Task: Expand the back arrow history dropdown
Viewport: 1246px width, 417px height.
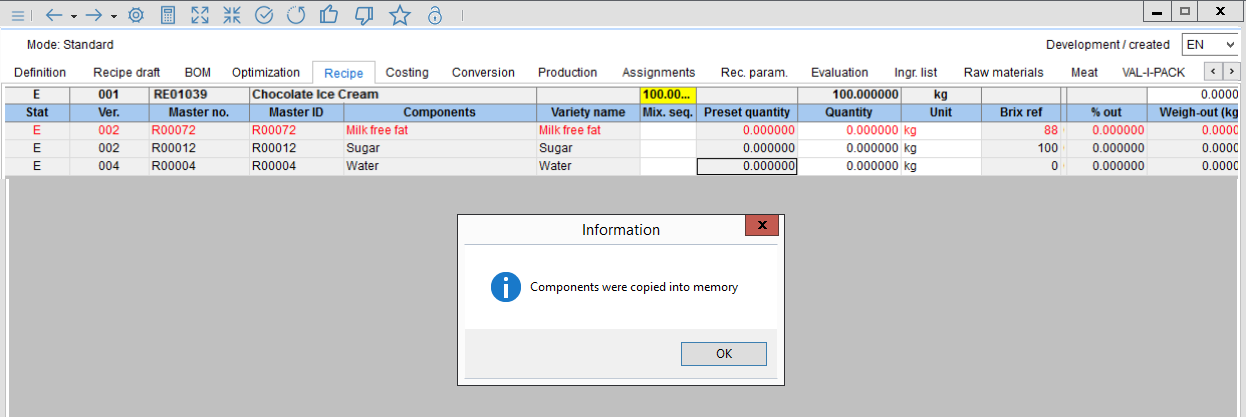Action: tap(73, 17)
